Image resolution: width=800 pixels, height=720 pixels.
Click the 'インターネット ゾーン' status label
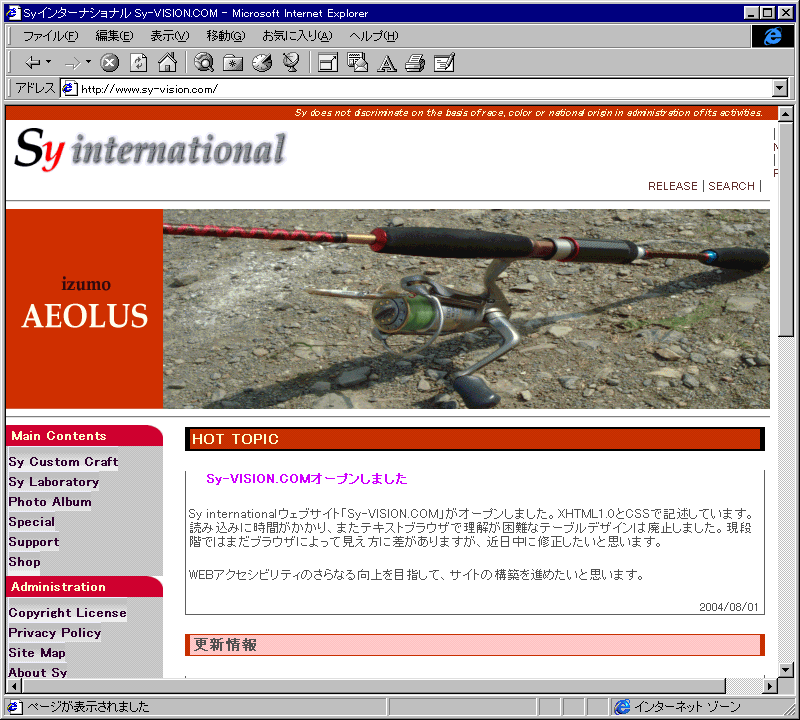(687, 707)
